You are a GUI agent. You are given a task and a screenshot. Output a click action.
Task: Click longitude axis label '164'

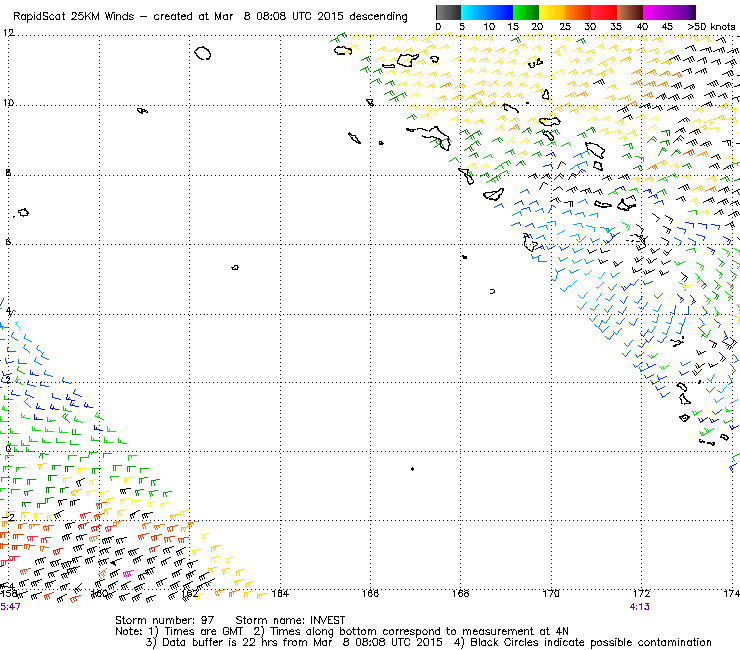coord(280,593)
